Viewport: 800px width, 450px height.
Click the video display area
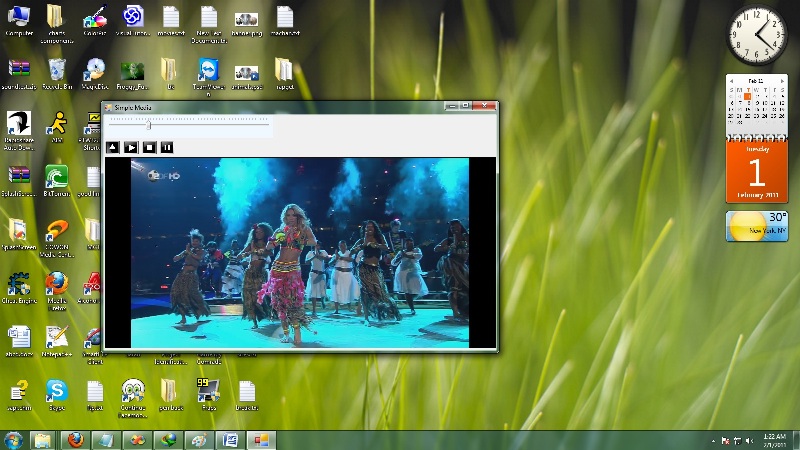tap(300, 252)
